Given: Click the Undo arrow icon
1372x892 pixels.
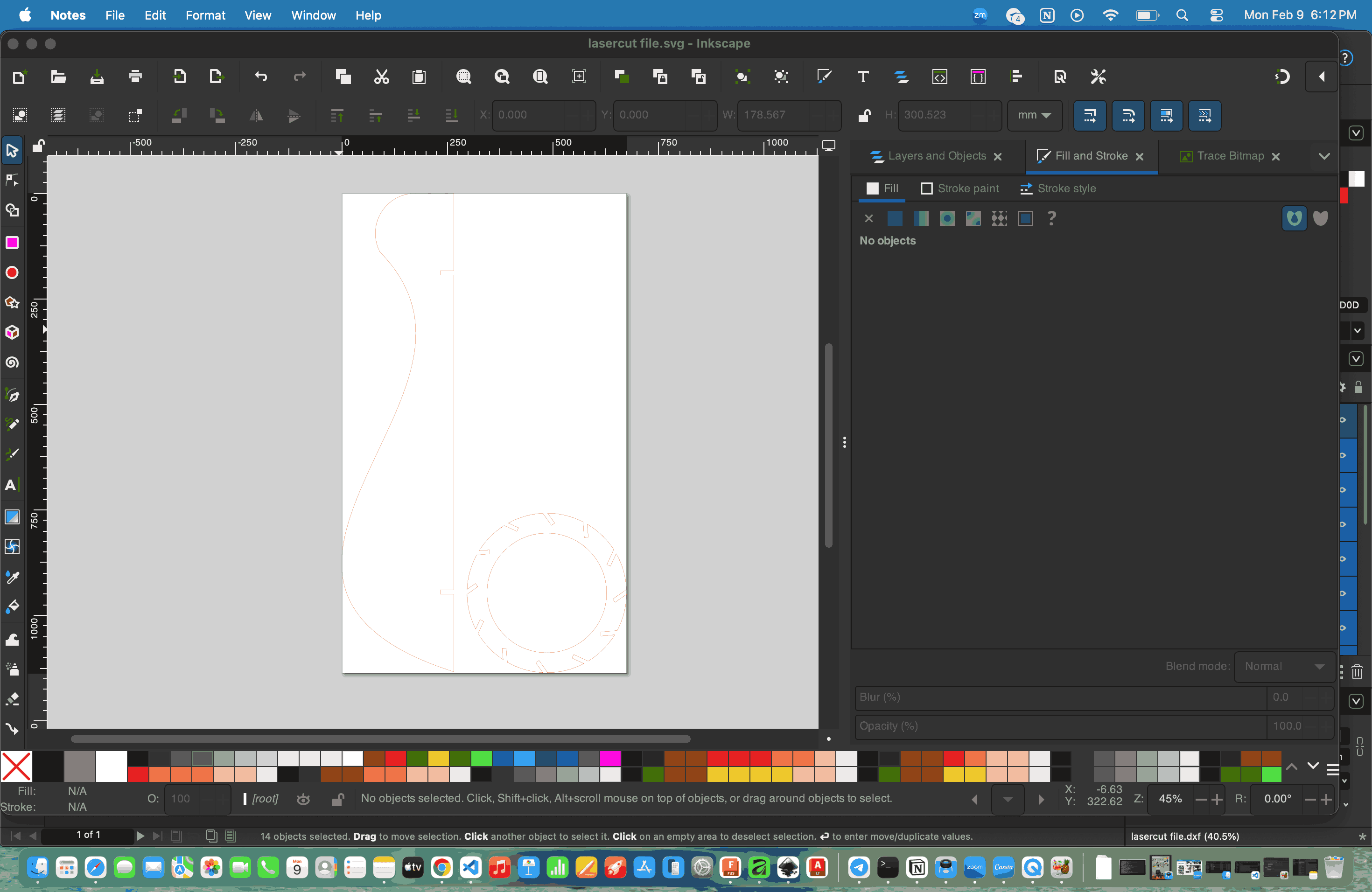Looking at the screenshot, I should [x=261, y=77].
